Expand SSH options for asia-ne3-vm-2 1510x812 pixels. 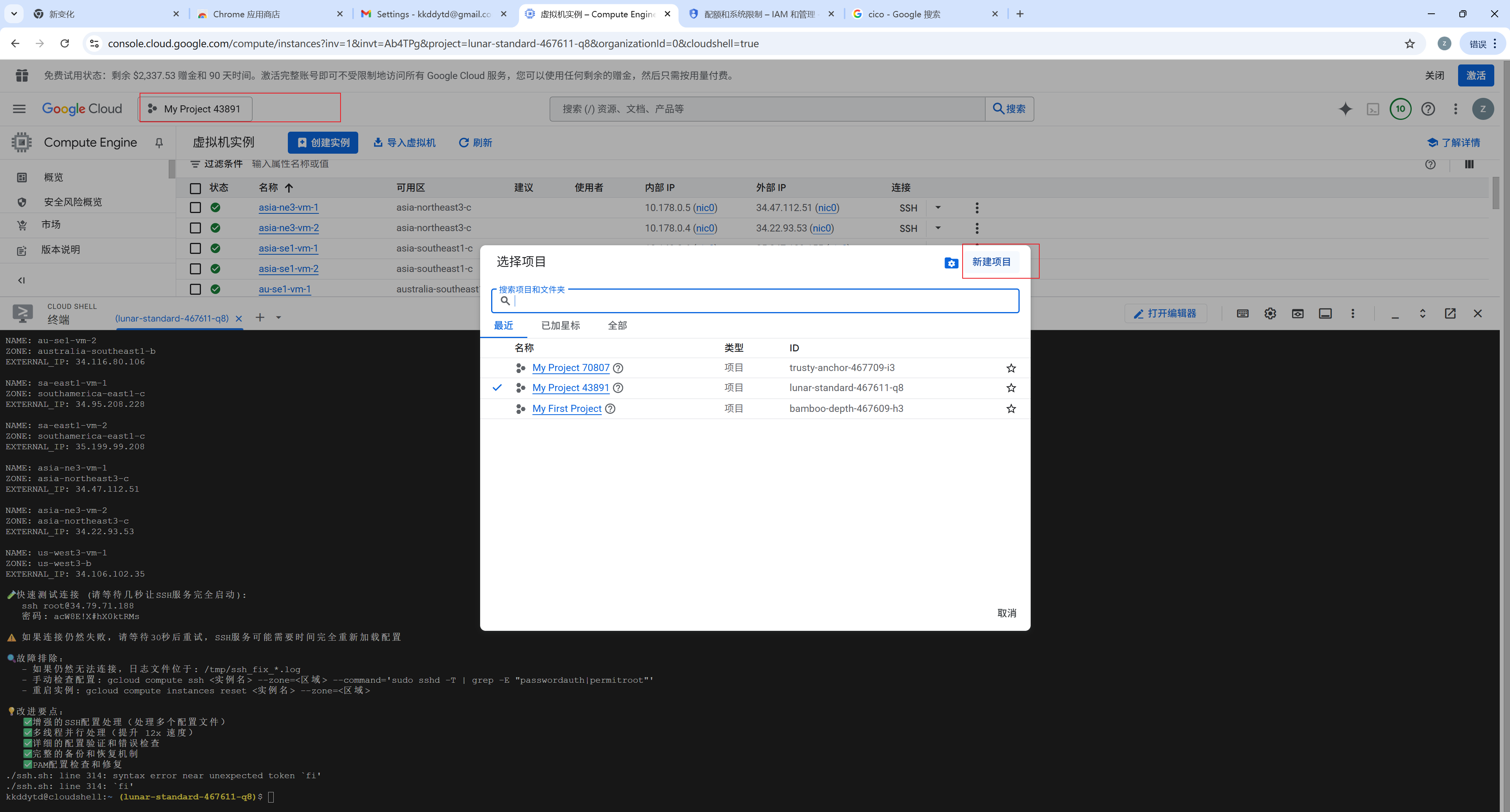[x=938, y=228]
